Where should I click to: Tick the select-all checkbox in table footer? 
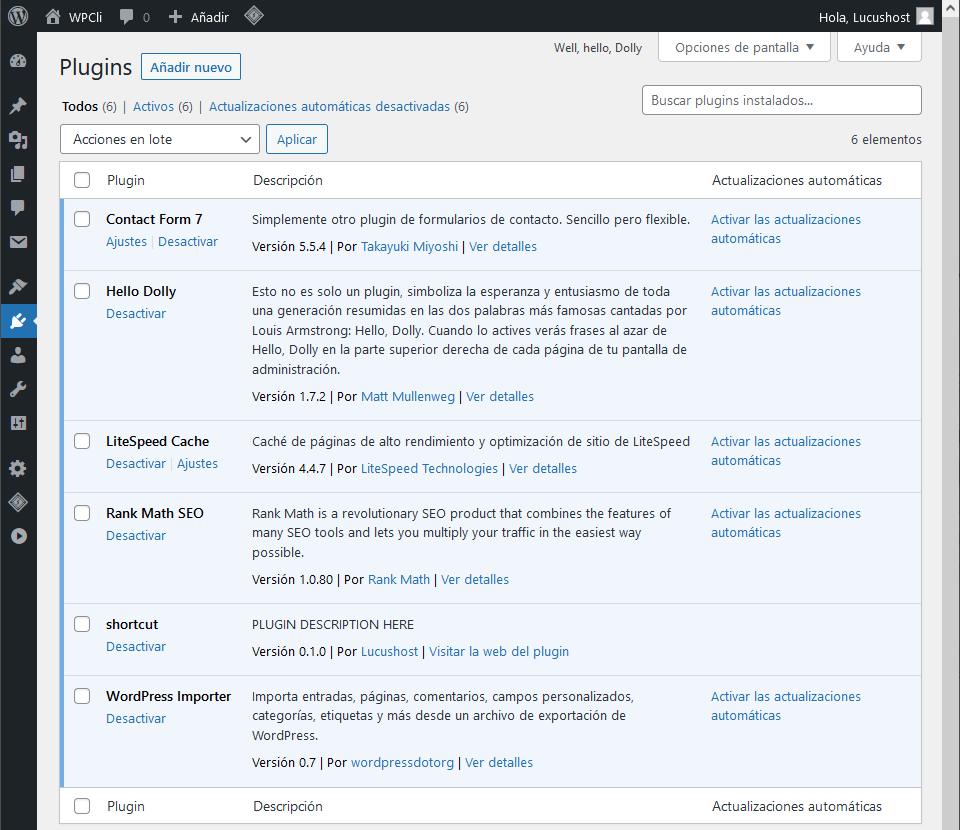pyautogui.click(x=82, y=806)
